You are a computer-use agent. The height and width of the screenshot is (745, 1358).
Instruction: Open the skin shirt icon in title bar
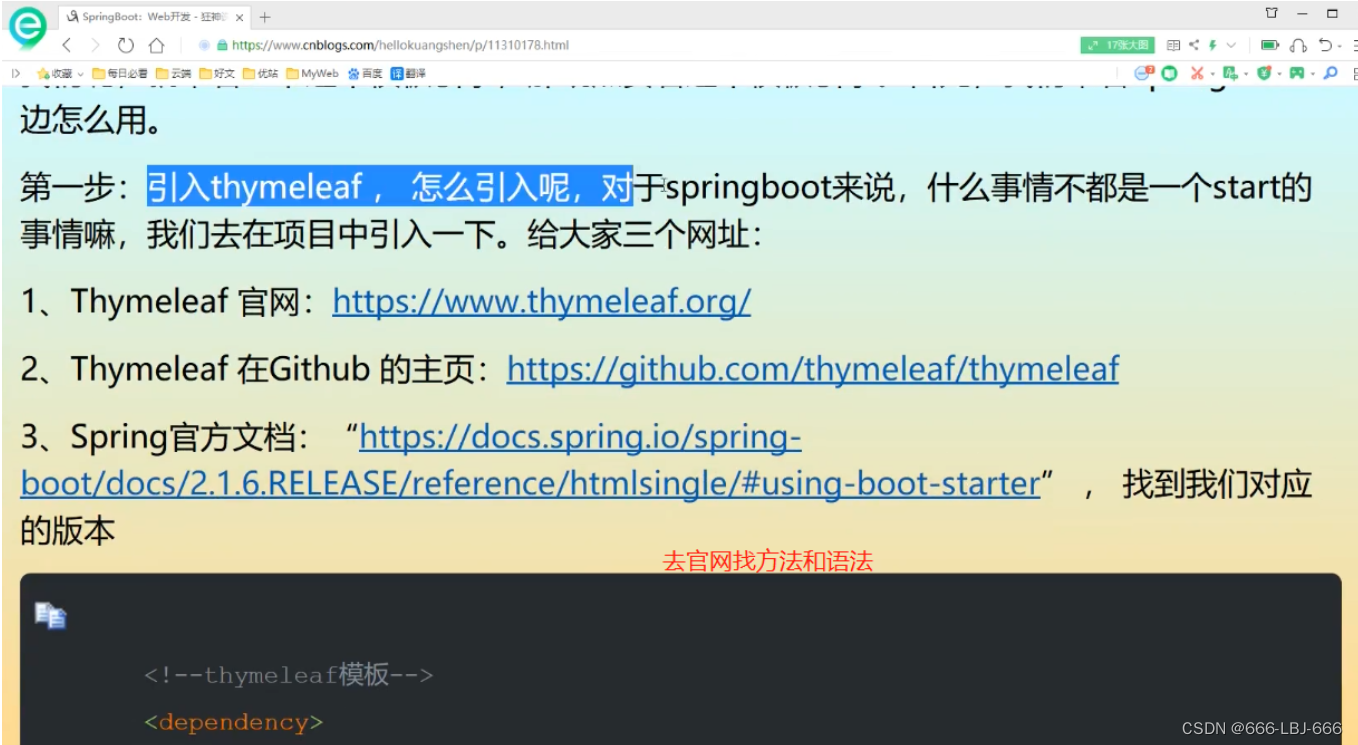1271,13
